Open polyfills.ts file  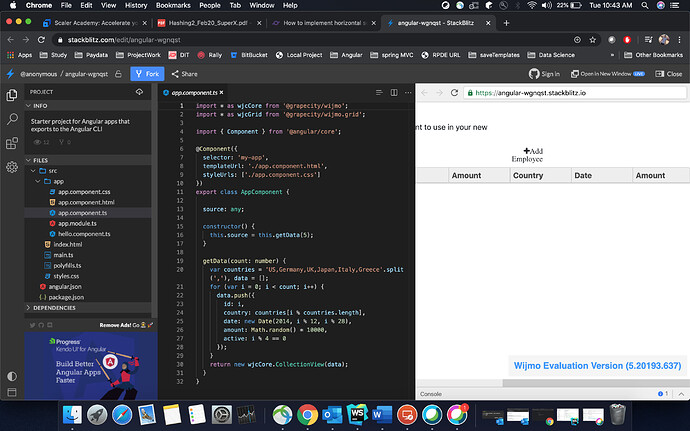tap(67, 265)
